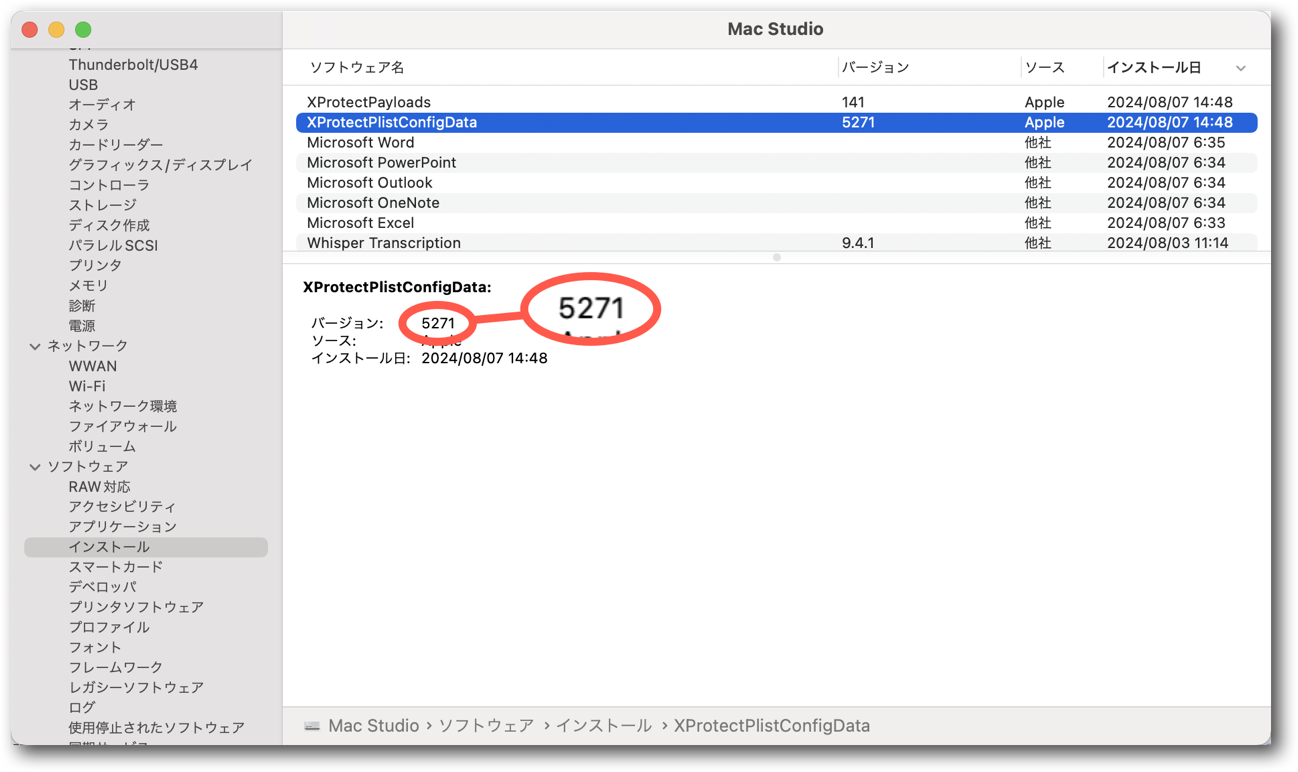The width and height of the screenshot is (1298, 772).
Task: Select カードリーダー in sidebar
Action: click(116, 145)
